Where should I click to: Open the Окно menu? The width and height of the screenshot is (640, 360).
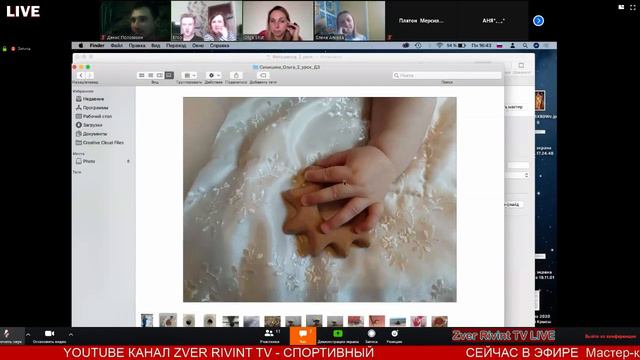pos(198,46)
